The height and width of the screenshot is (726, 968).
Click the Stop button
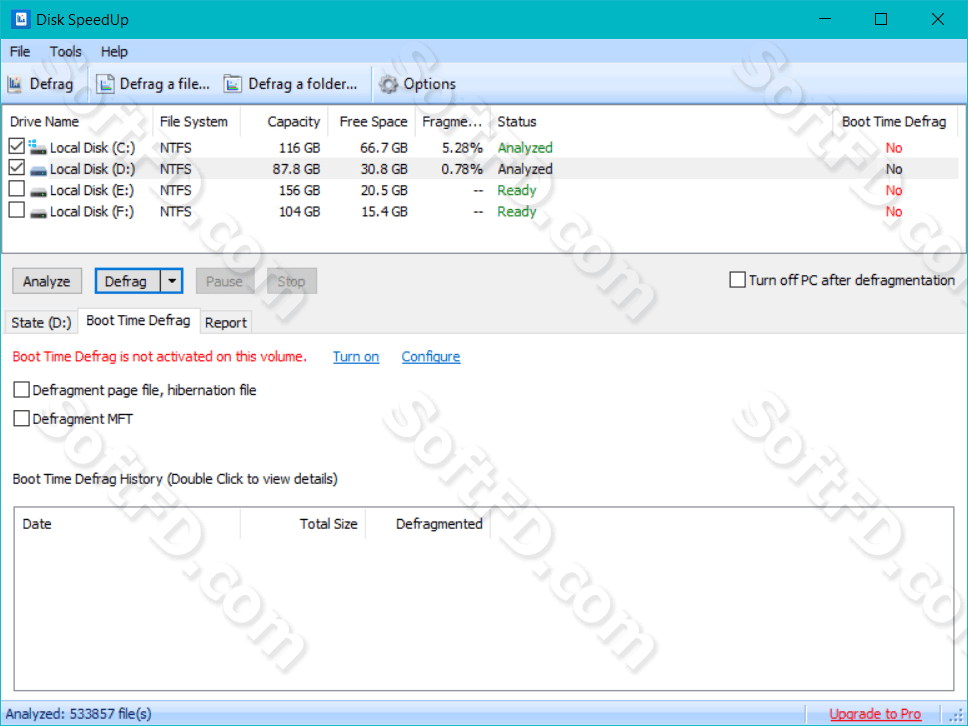(291, 282)
